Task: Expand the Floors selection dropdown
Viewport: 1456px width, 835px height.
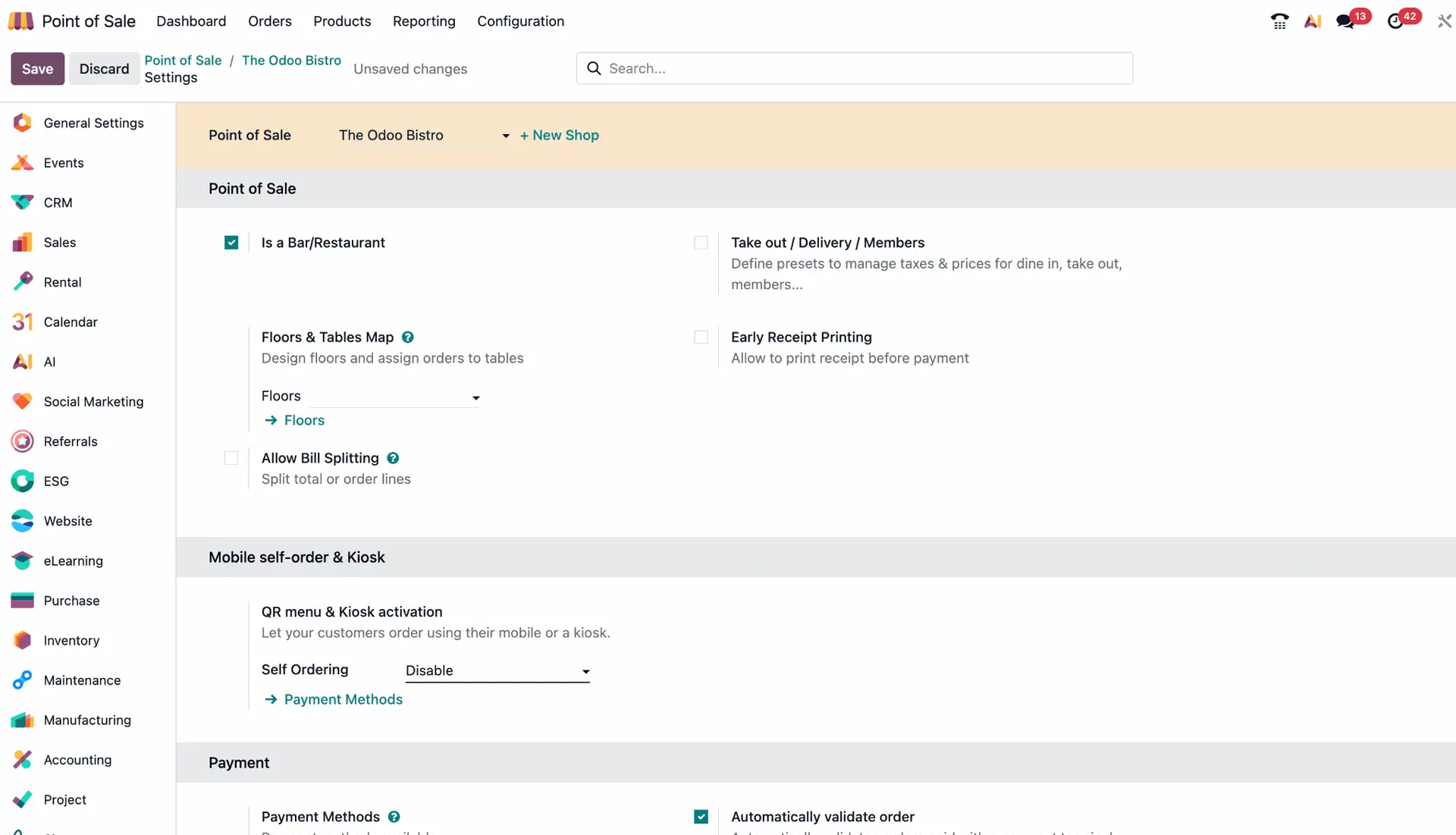Action: click(394, 397)
